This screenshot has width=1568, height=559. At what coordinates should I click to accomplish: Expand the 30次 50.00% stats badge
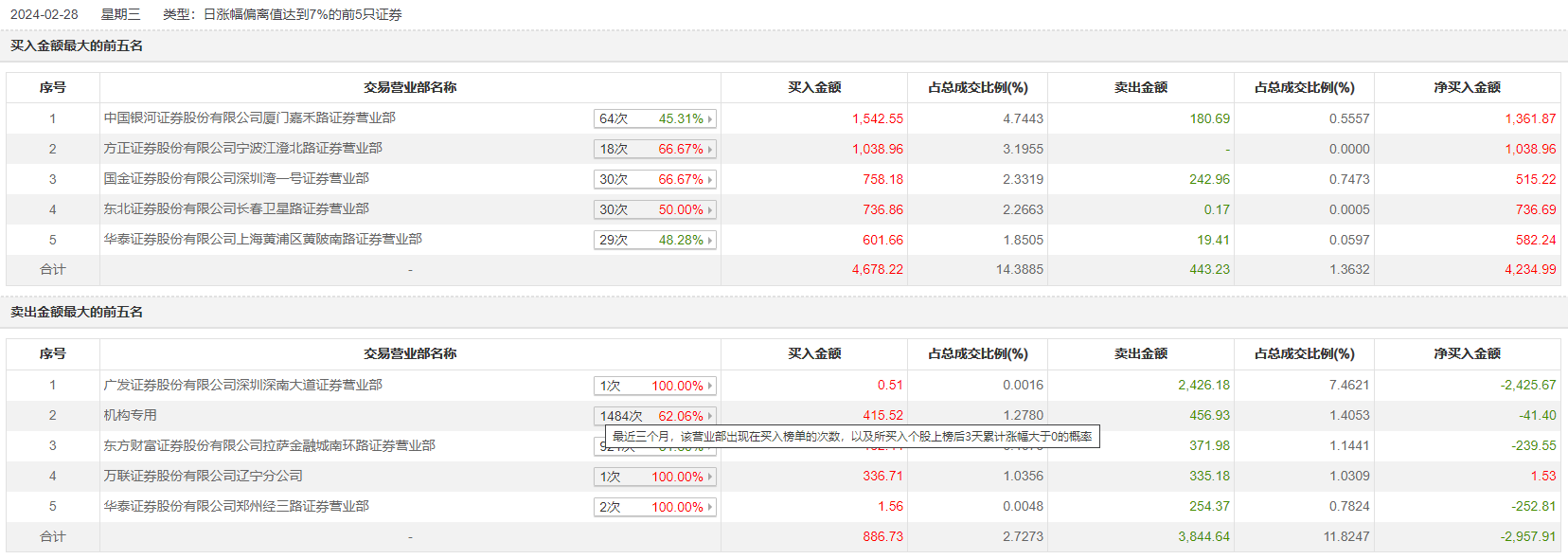coord(654,209)
